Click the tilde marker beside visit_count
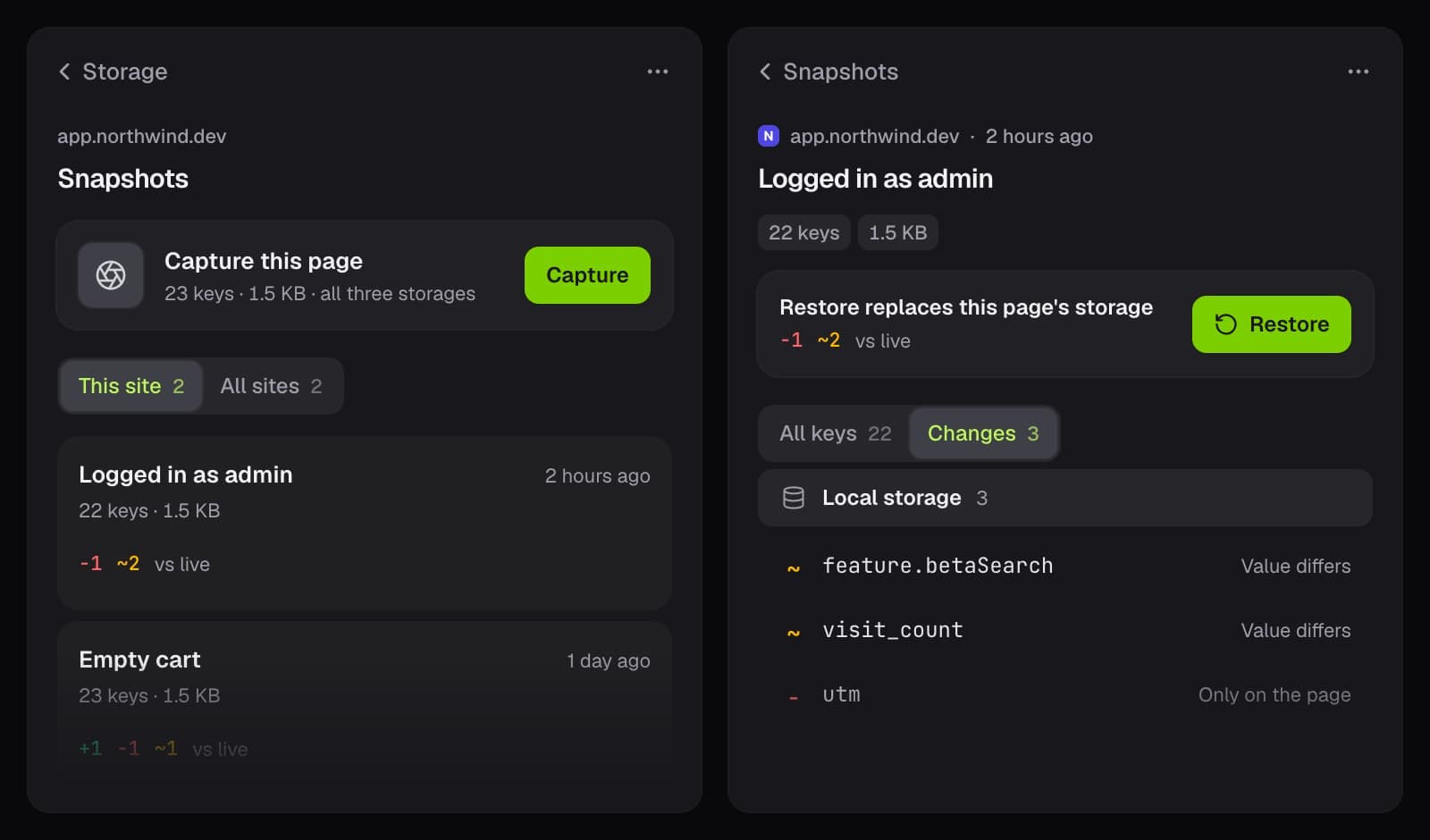1430x840 pixels. coord(794,632)
